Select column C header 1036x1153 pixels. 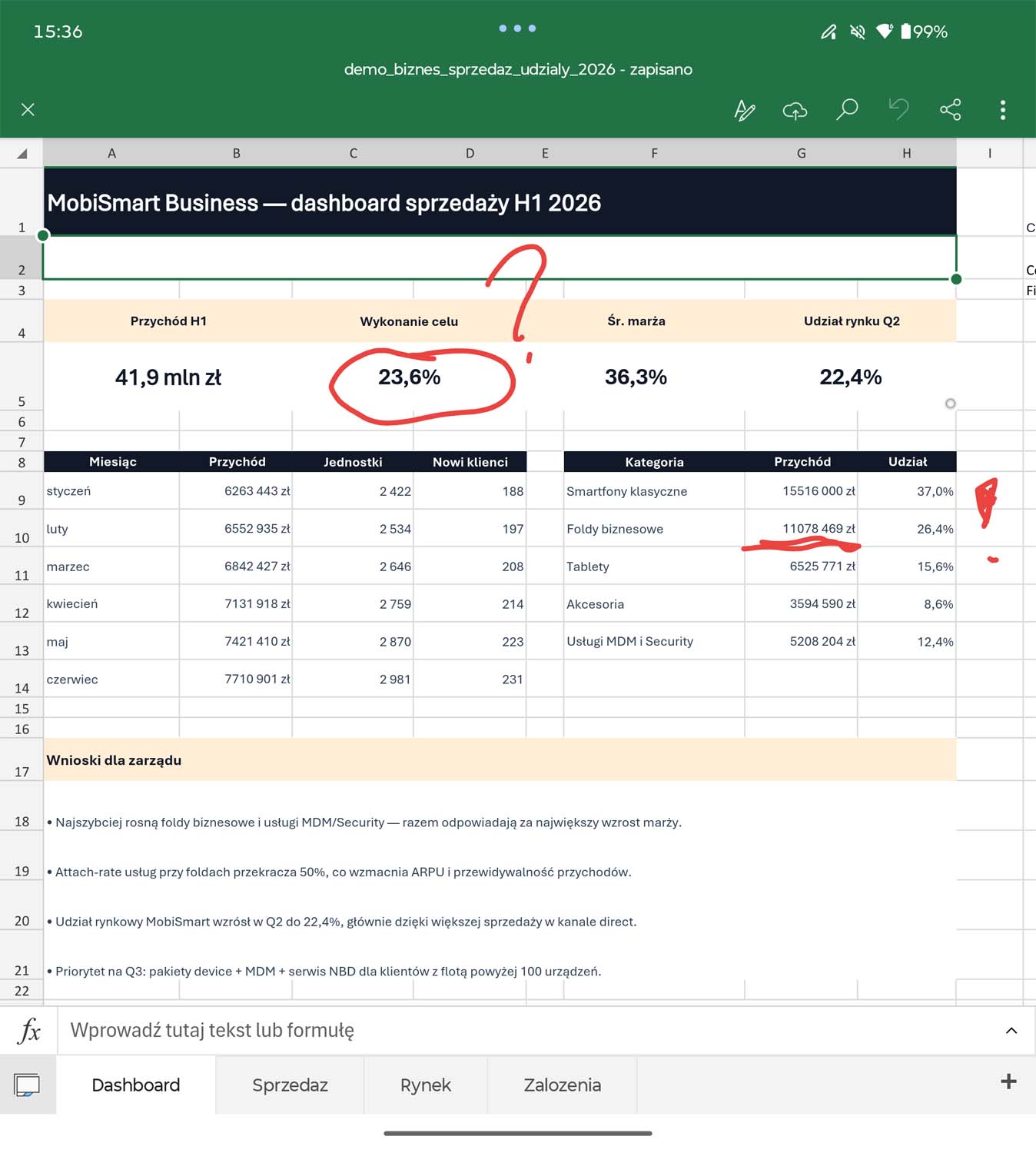tap(353, 154)
